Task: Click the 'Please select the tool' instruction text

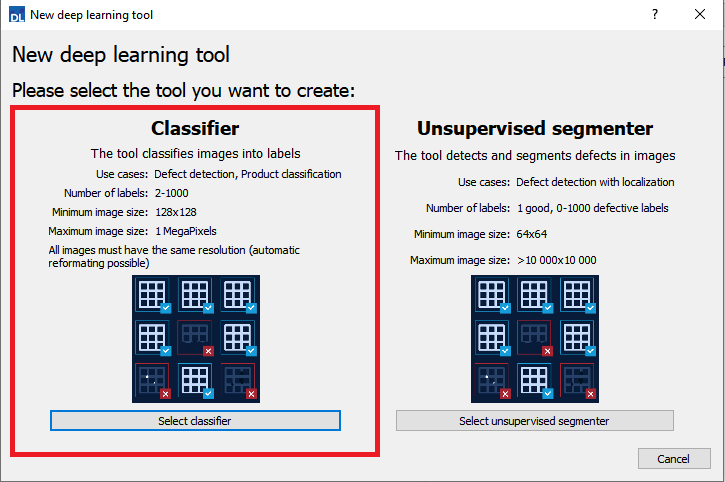Action: [x=184, y=90]
